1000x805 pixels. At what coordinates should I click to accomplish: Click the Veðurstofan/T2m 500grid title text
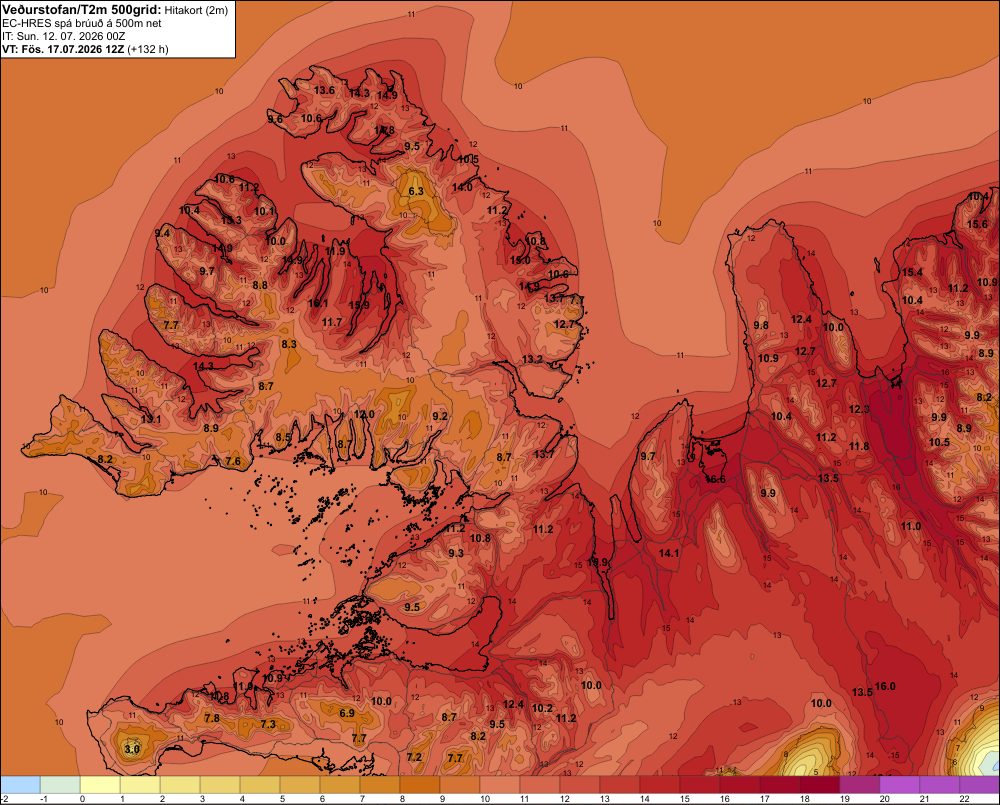[x=81, y=10]
